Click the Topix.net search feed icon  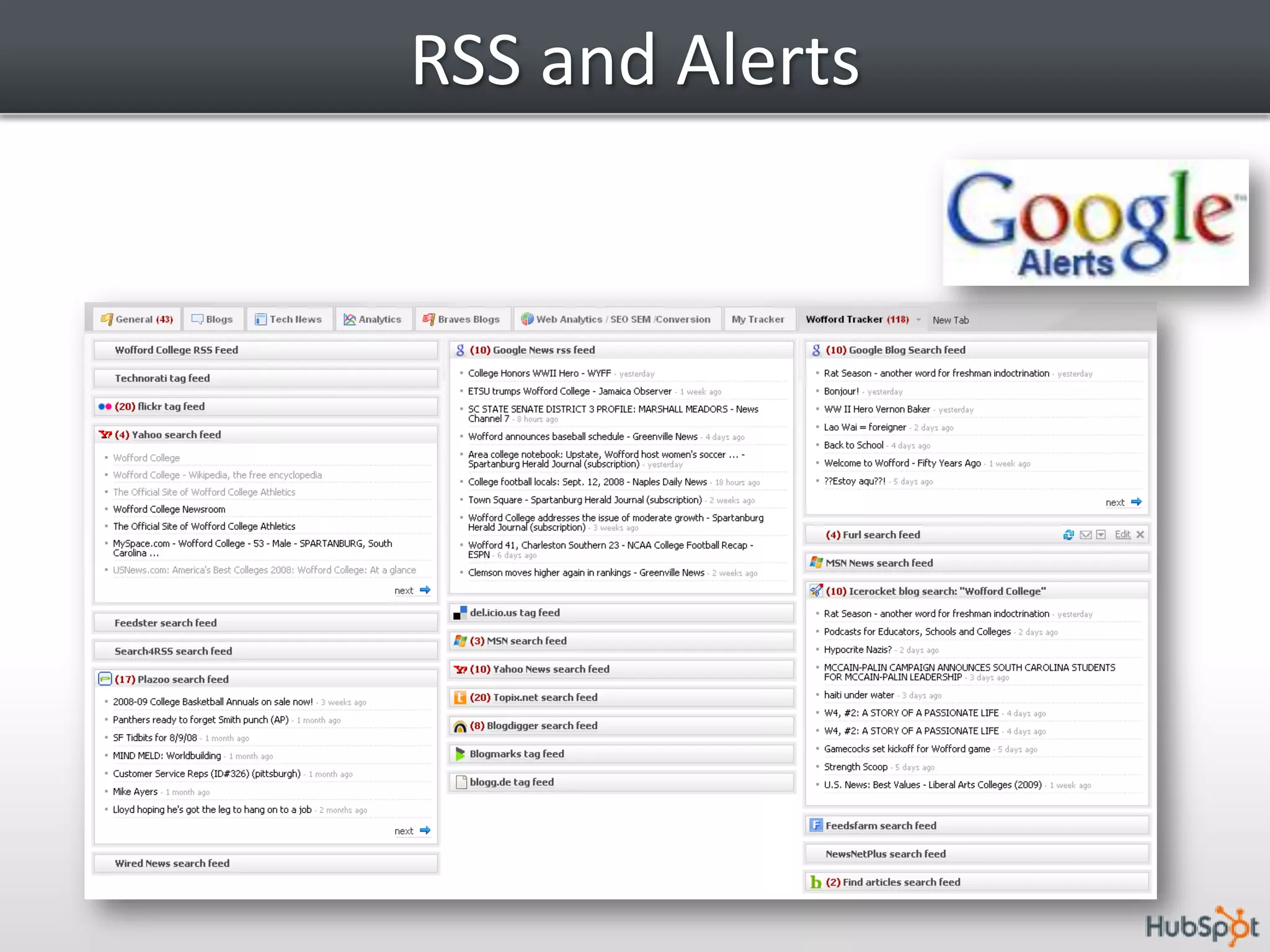click(460, 698)
